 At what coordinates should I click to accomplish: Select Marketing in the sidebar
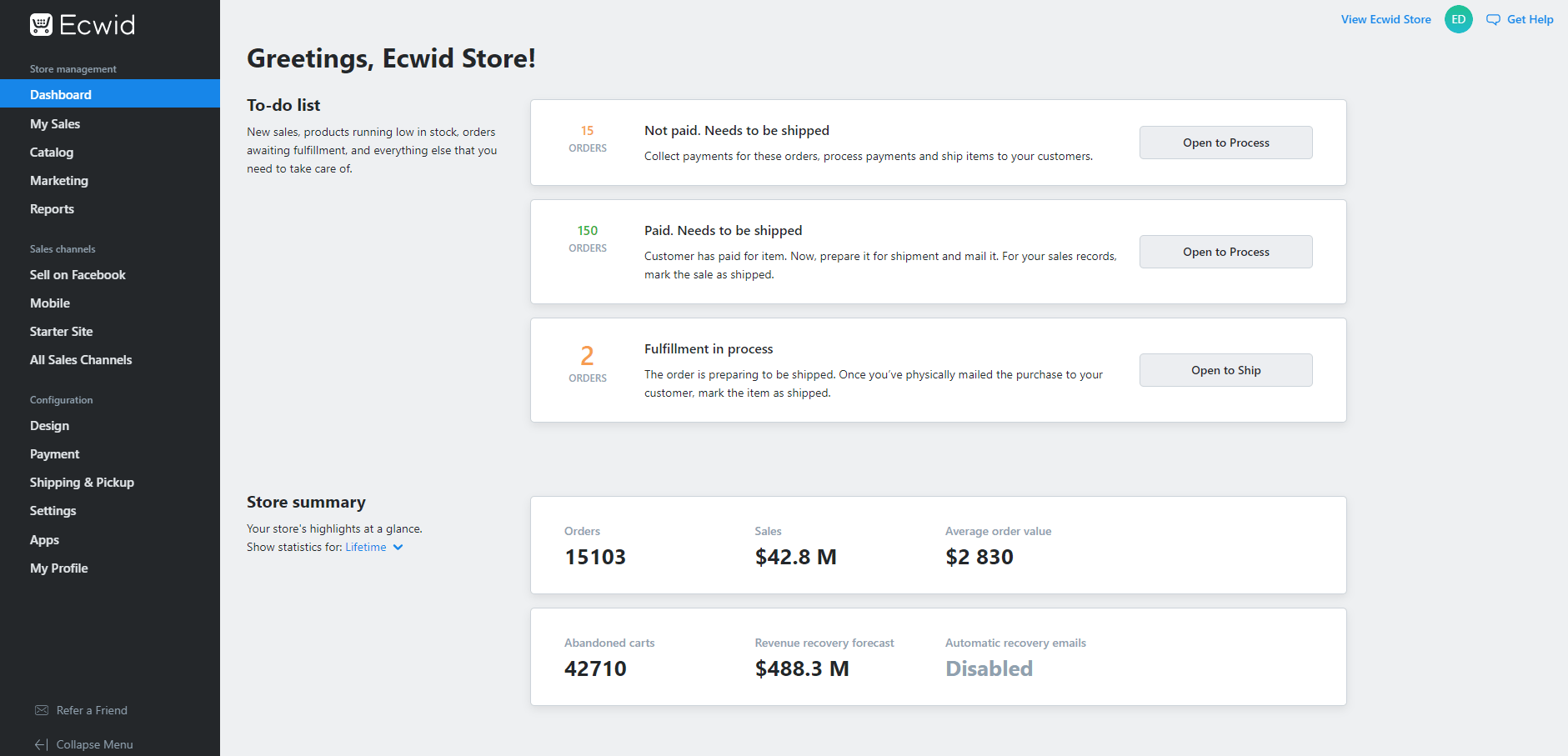click(x=58, y=180)
